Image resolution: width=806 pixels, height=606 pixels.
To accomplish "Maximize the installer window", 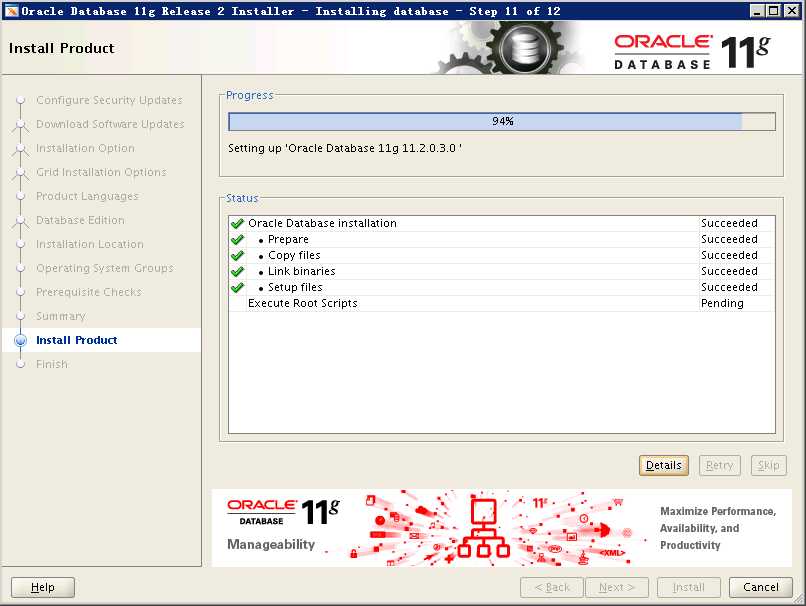I will point(773,11).
